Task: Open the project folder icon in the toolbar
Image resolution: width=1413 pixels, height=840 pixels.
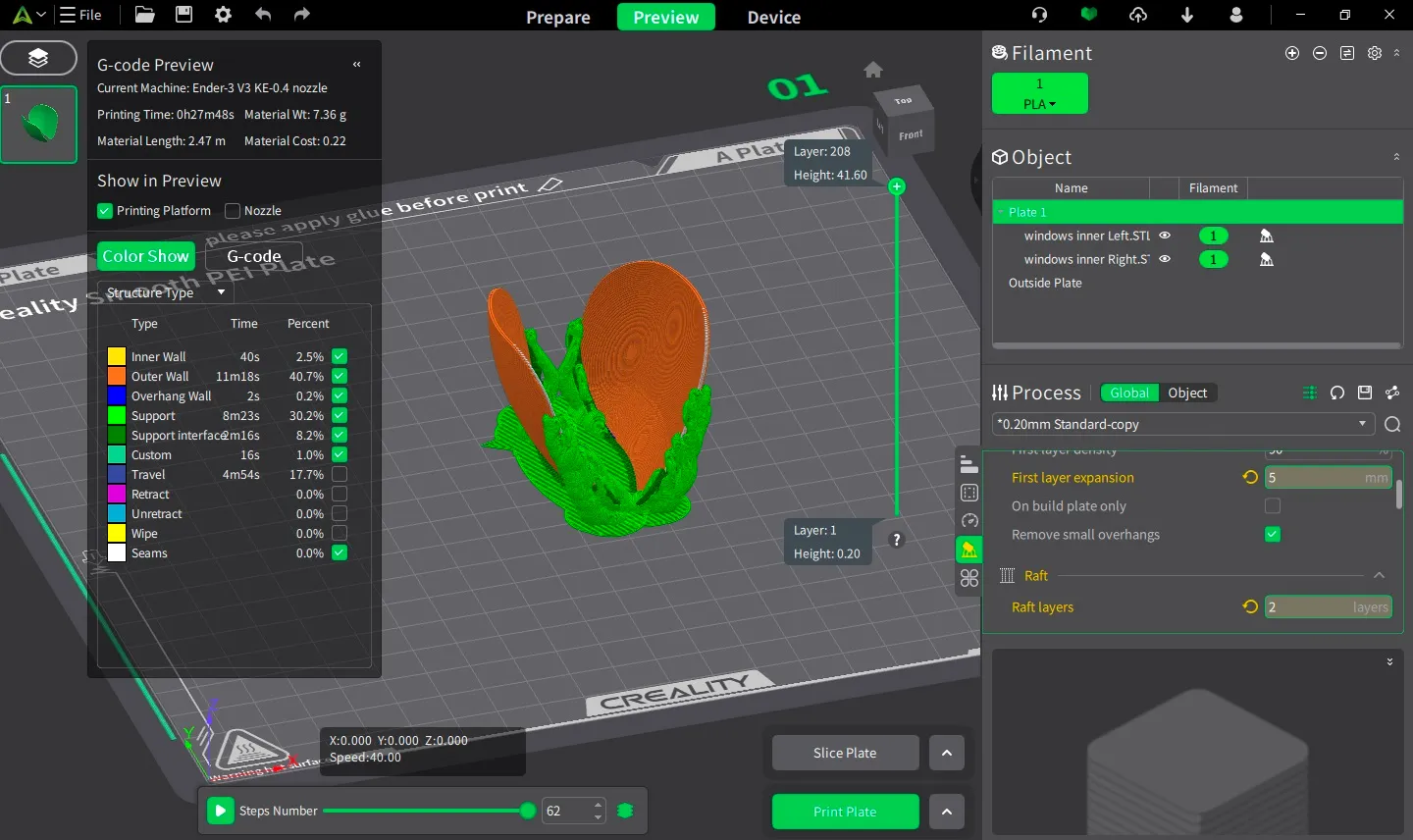Action: [144, 15]
